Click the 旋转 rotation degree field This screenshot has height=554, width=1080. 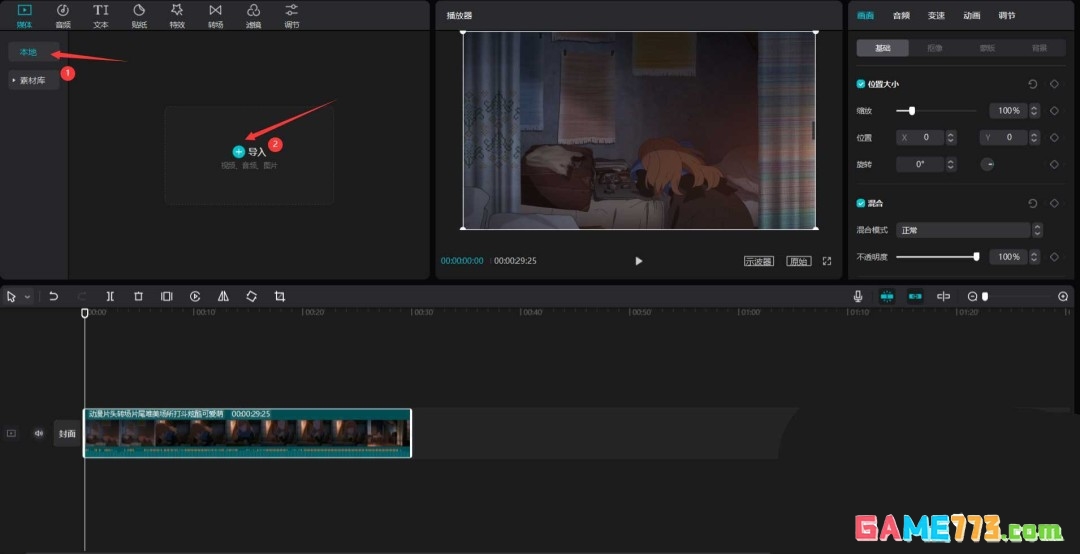pos(921,165)
